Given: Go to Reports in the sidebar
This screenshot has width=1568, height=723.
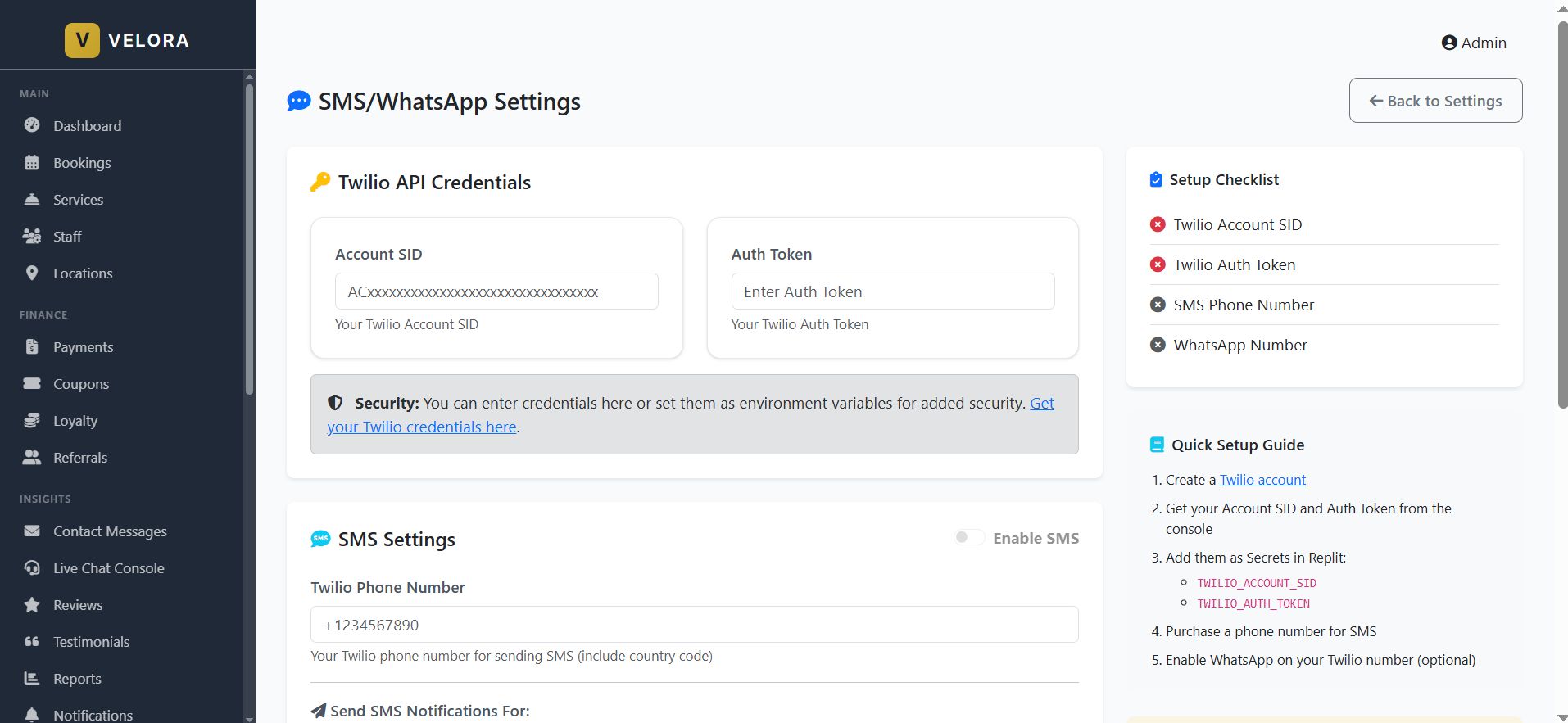Looking at the screenshot, I should pos(77,678).
